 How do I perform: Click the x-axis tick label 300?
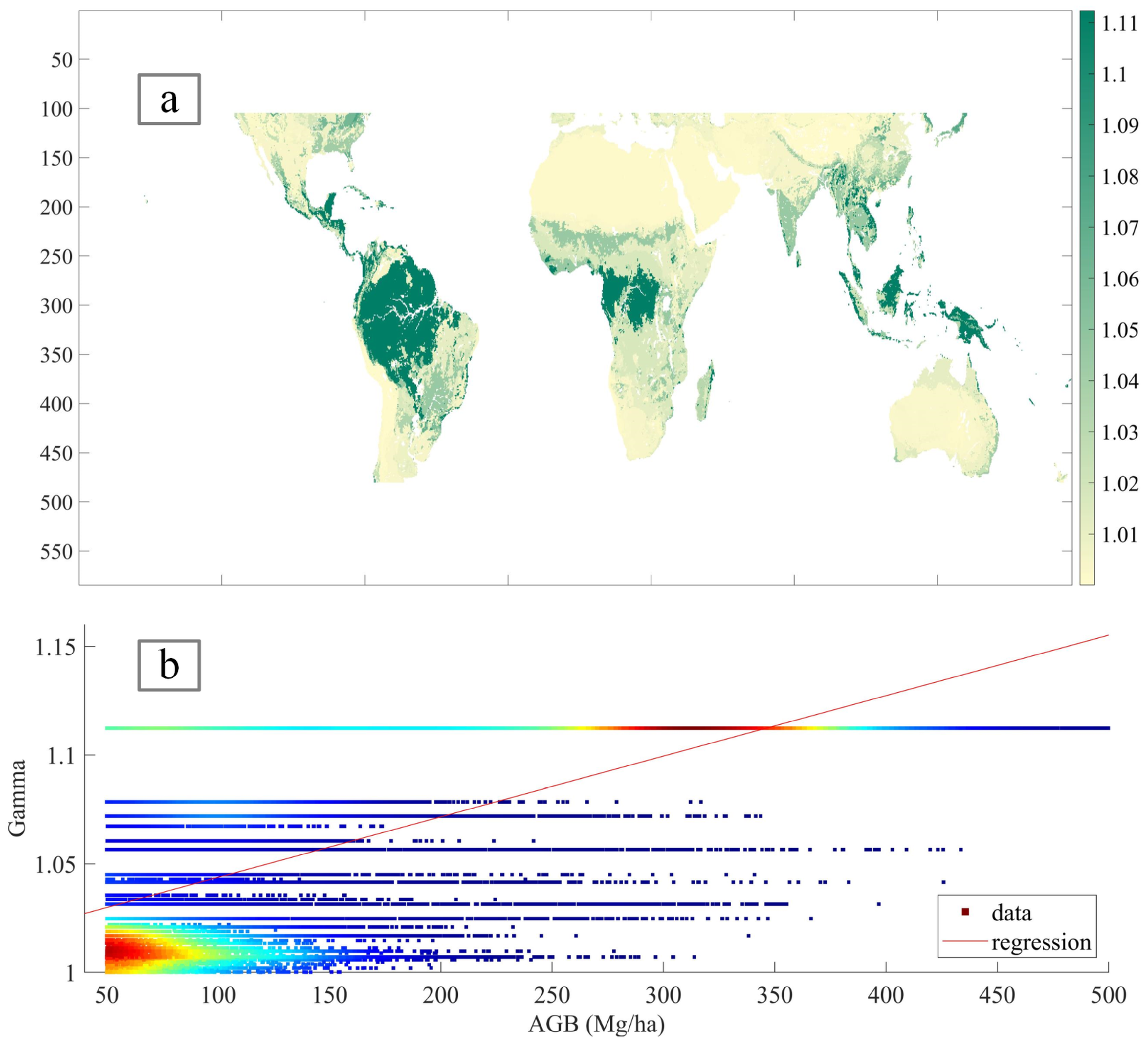pos(663,995)
